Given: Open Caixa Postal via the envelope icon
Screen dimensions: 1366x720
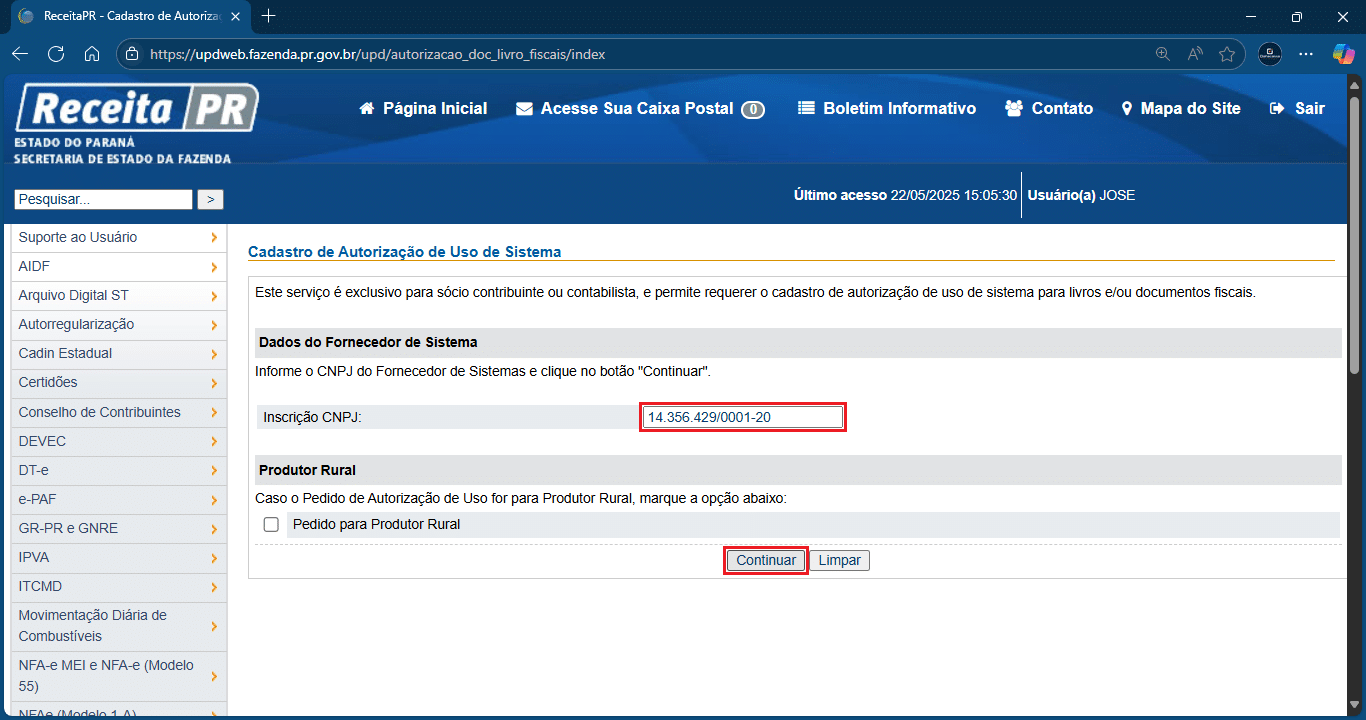Looking at the screenshot, I should [524, 108].
